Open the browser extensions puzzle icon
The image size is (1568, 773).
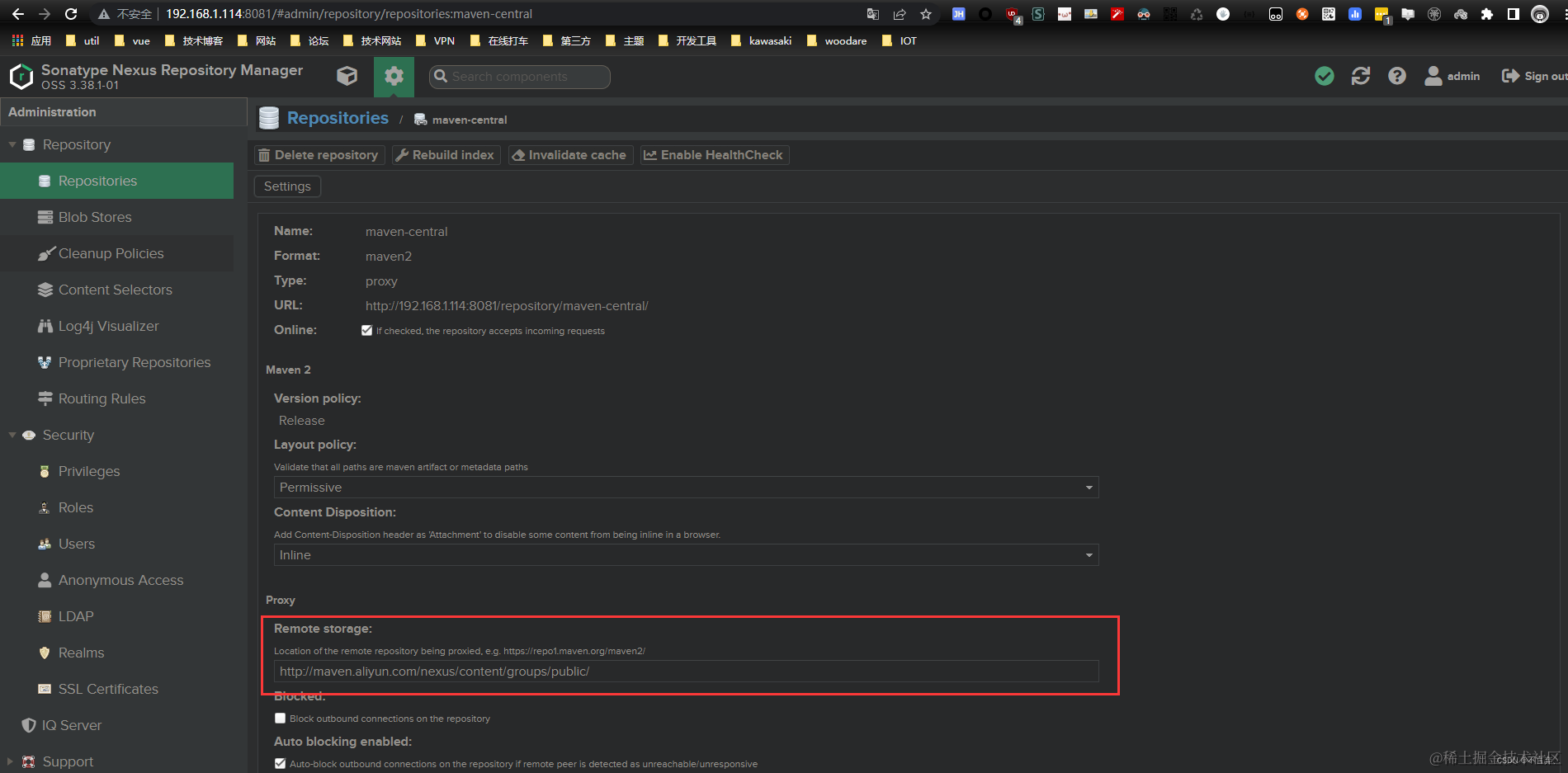point(1487,14)
